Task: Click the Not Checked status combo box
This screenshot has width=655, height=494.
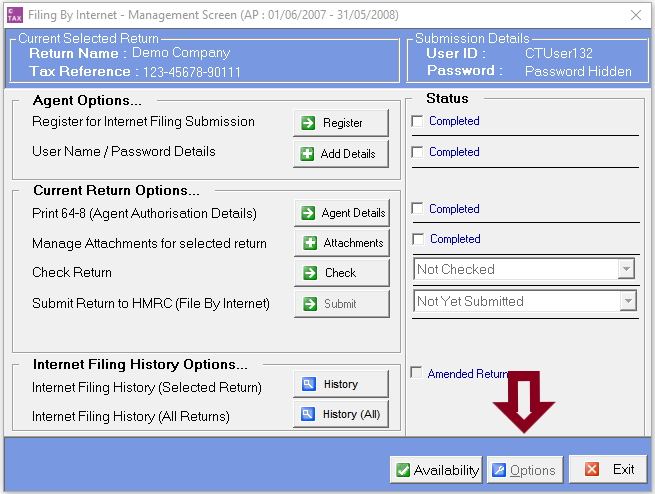Action: (x=524, y=269)
